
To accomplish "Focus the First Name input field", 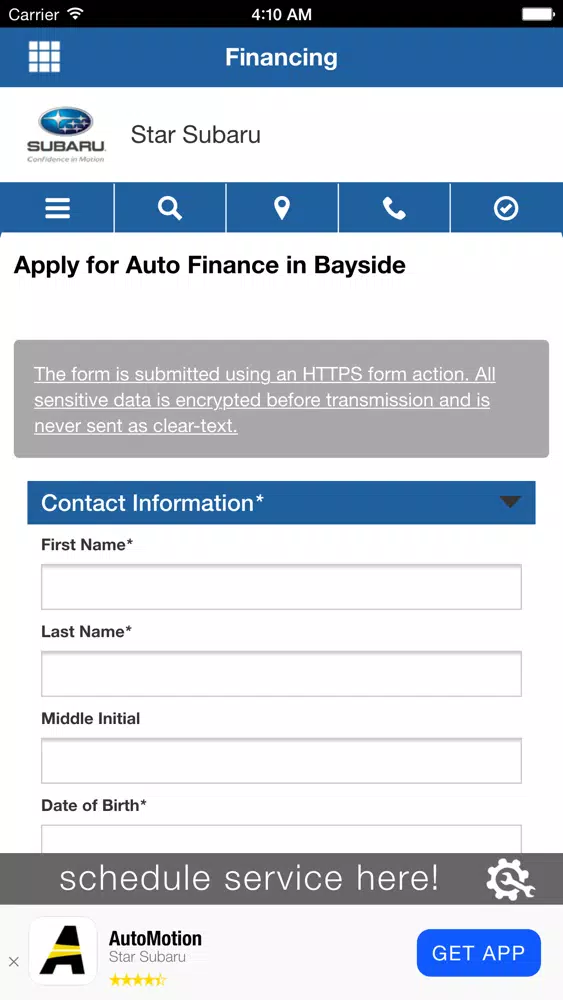I will click(281, 587).
